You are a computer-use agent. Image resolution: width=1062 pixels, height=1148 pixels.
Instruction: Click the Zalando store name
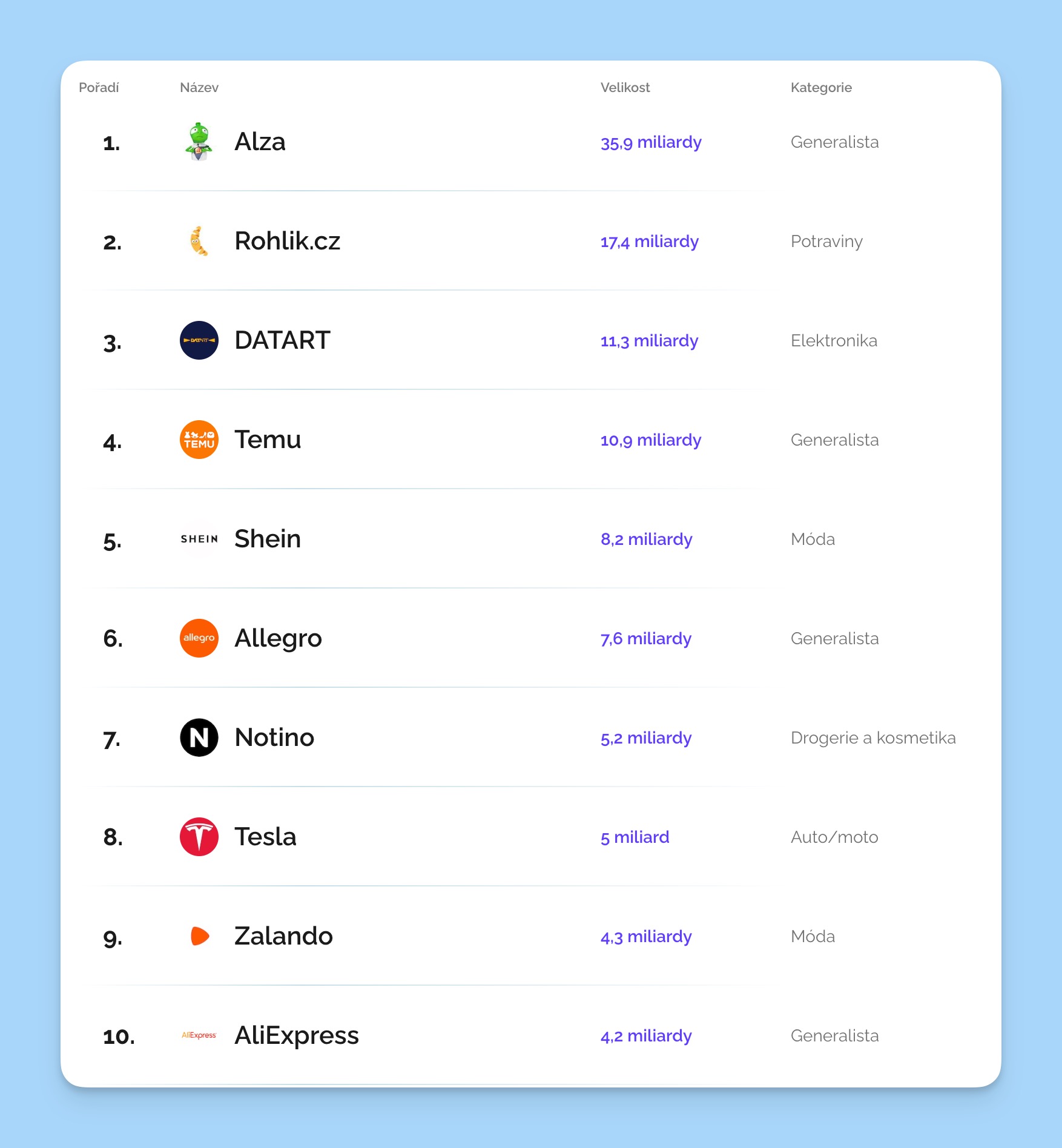(x=283, y=936)
